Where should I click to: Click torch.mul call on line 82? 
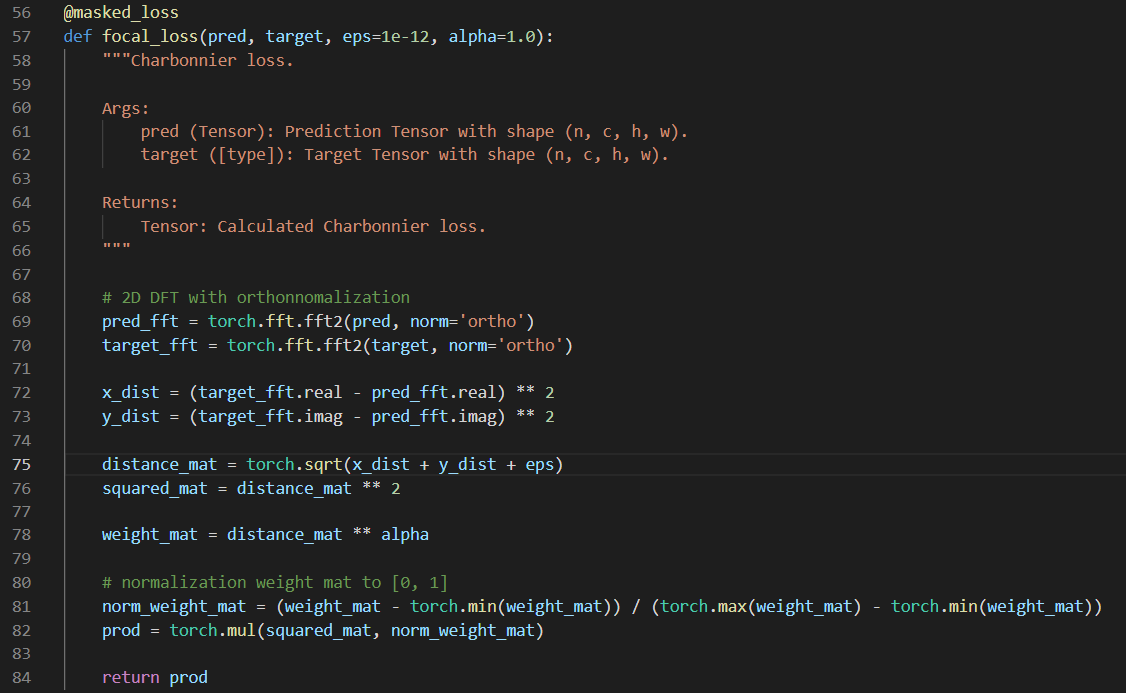pyautogui.click(x=213, y=631)
